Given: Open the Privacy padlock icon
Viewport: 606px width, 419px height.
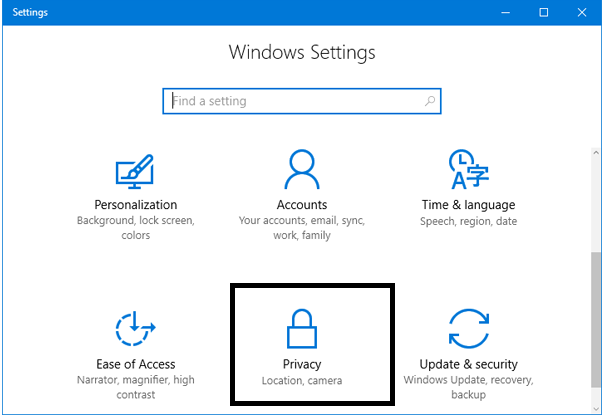Looking at the screenshot, I should pyautogui.click(x=302, y=329).
